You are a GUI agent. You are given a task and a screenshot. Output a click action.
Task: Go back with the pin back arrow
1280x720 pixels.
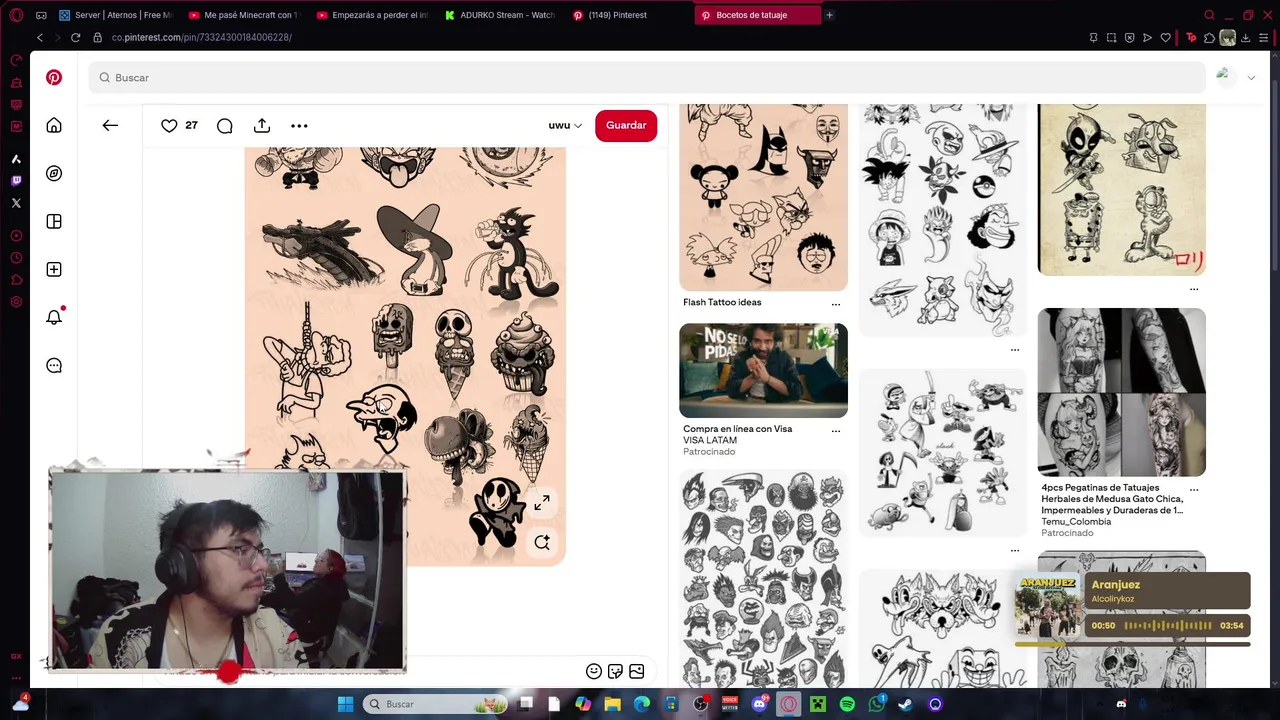point(110,125)
